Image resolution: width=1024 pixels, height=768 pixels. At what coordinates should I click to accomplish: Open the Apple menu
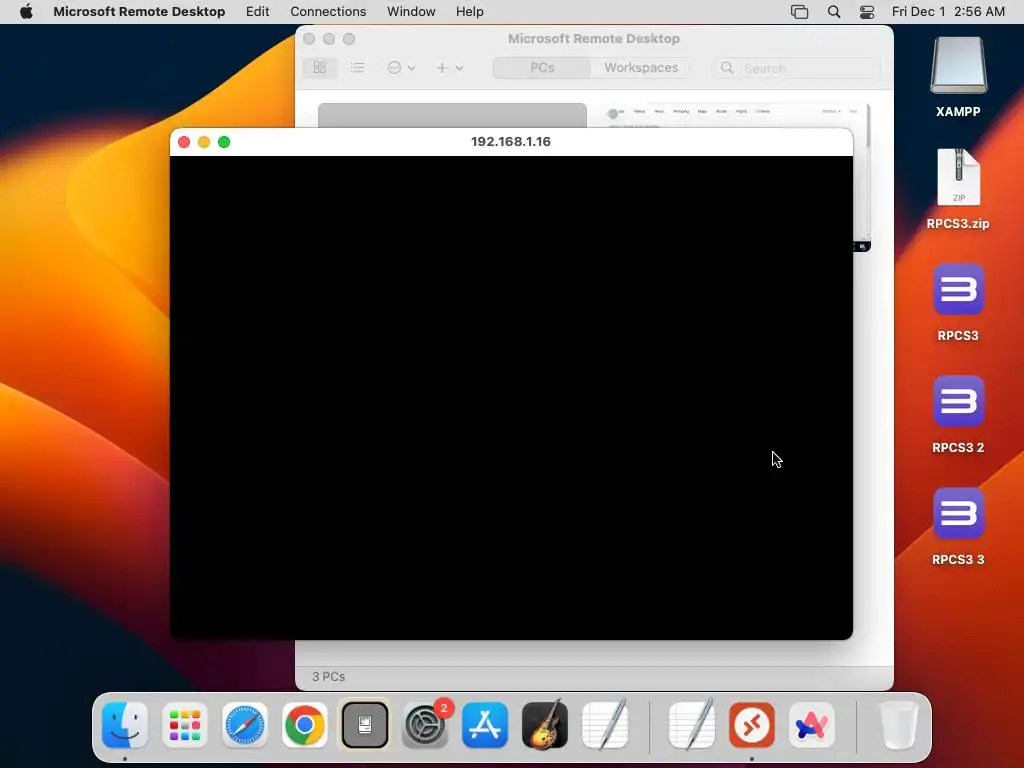tap(26, 12)
